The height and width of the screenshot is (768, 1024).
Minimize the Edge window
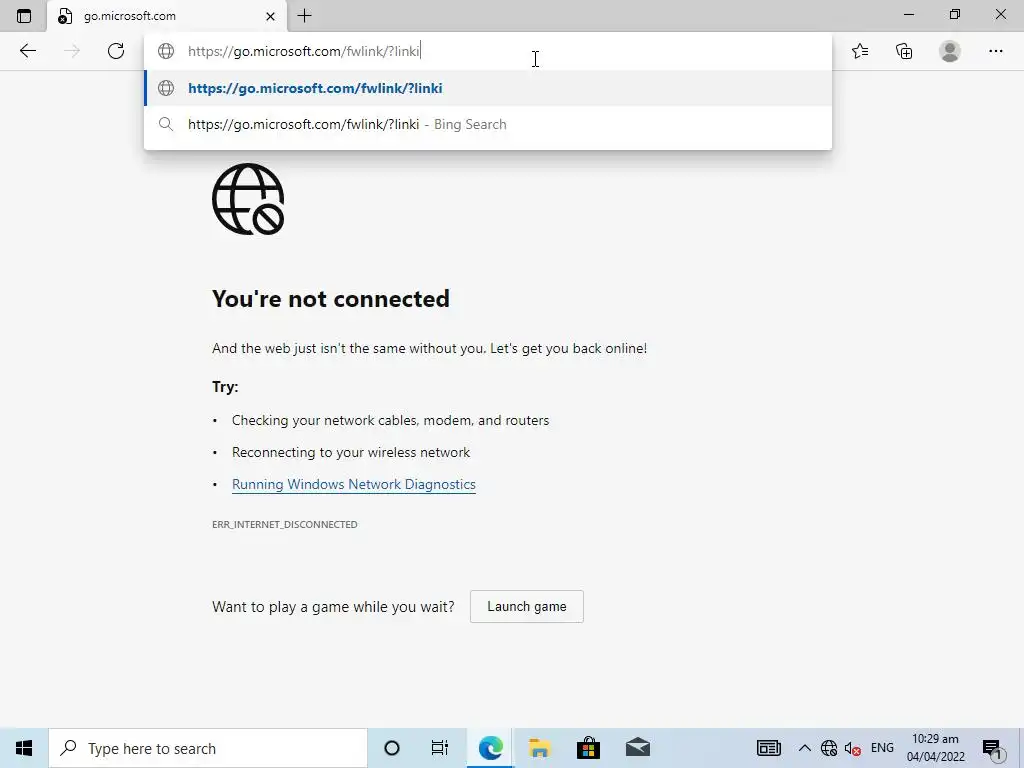(x=909, y=14)
